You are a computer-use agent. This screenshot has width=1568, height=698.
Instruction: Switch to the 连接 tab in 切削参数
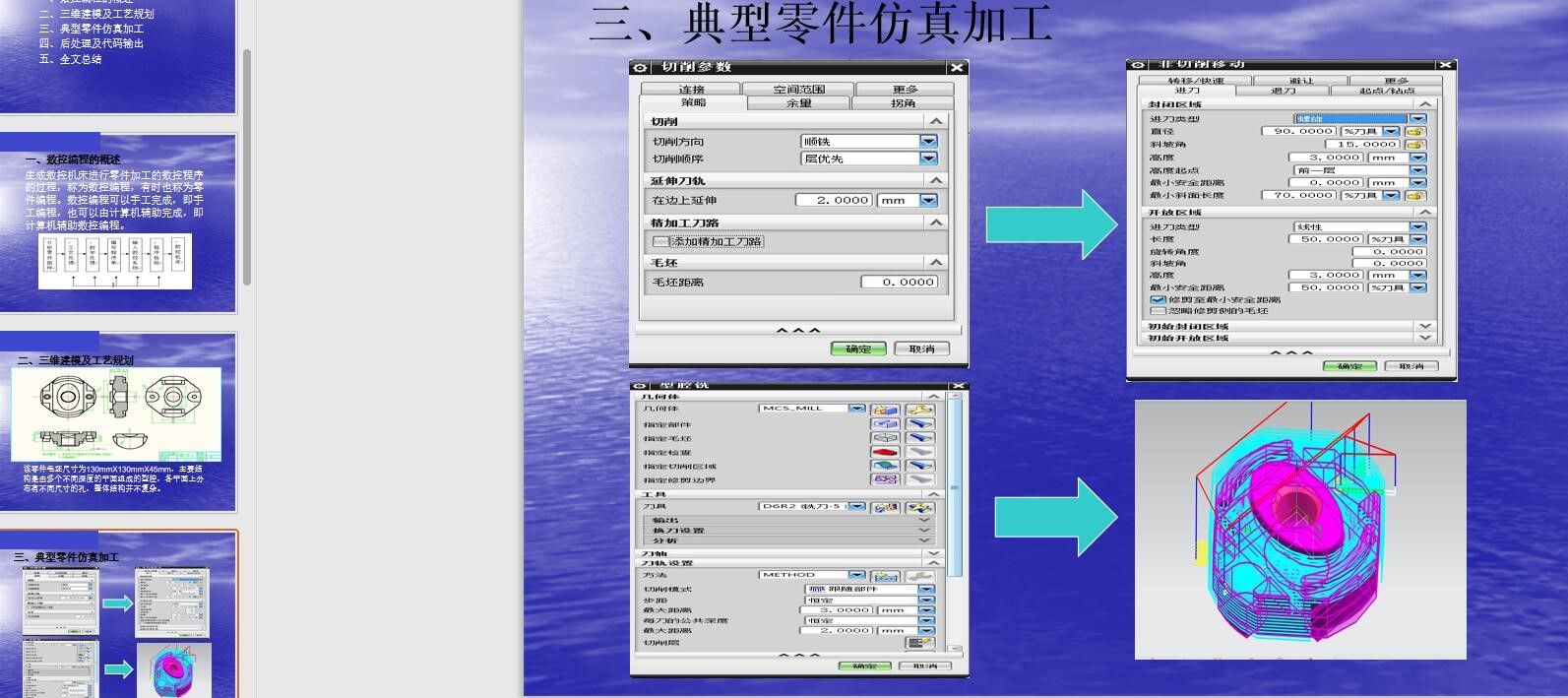point(691,89)
